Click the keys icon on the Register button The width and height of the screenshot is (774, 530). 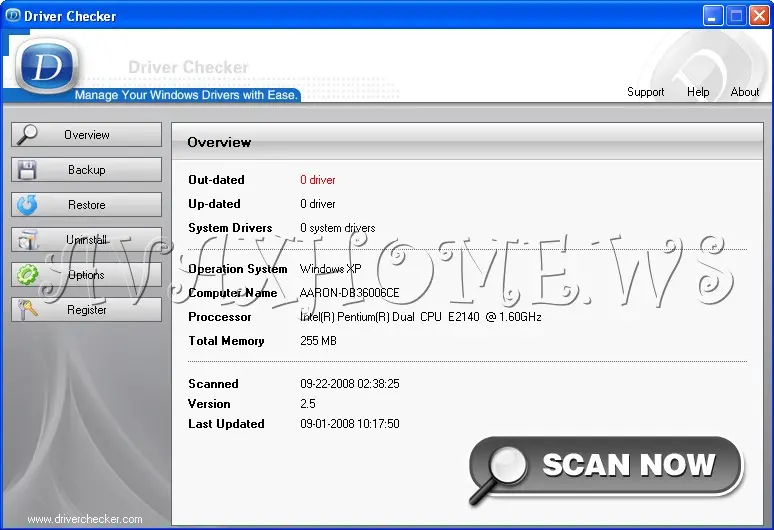click(28, 310)
